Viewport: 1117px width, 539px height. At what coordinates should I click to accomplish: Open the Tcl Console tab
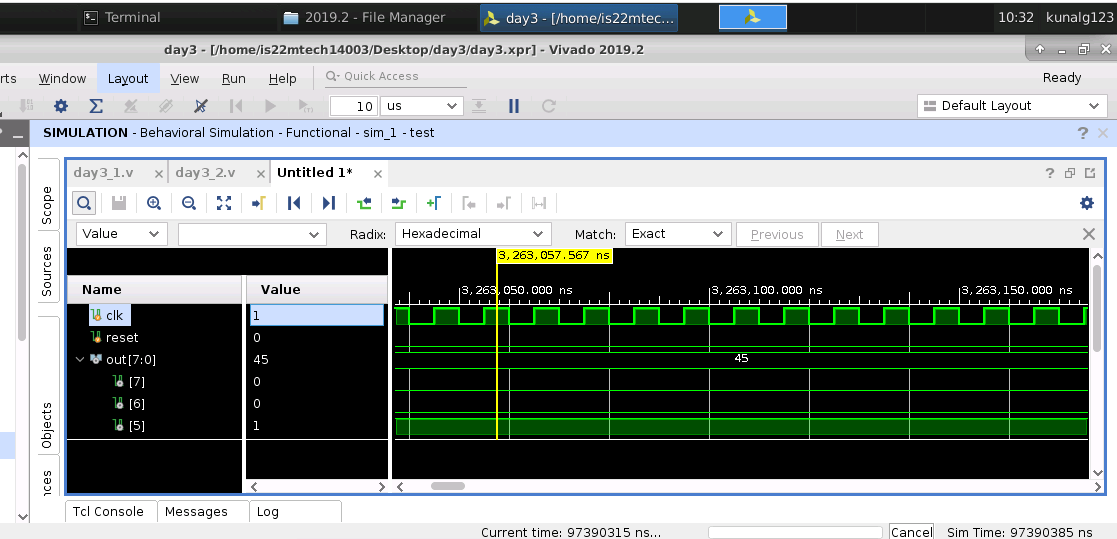[108, 512]
